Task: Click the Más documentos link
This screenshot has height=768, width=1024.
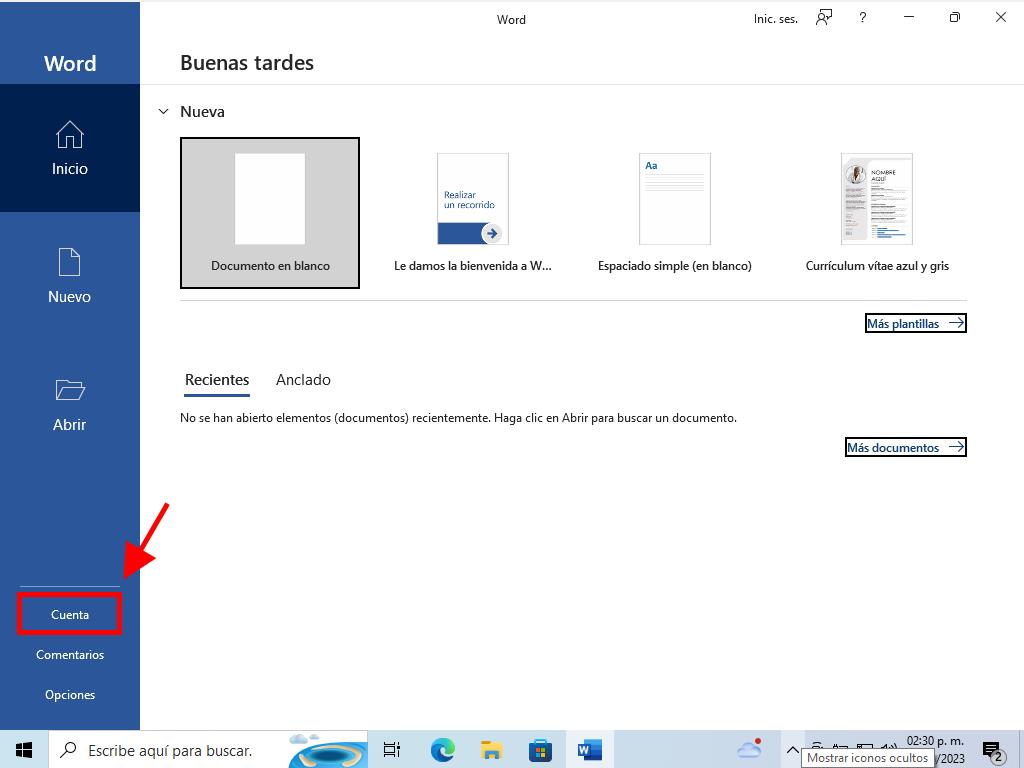Action: tap(905, 448)
